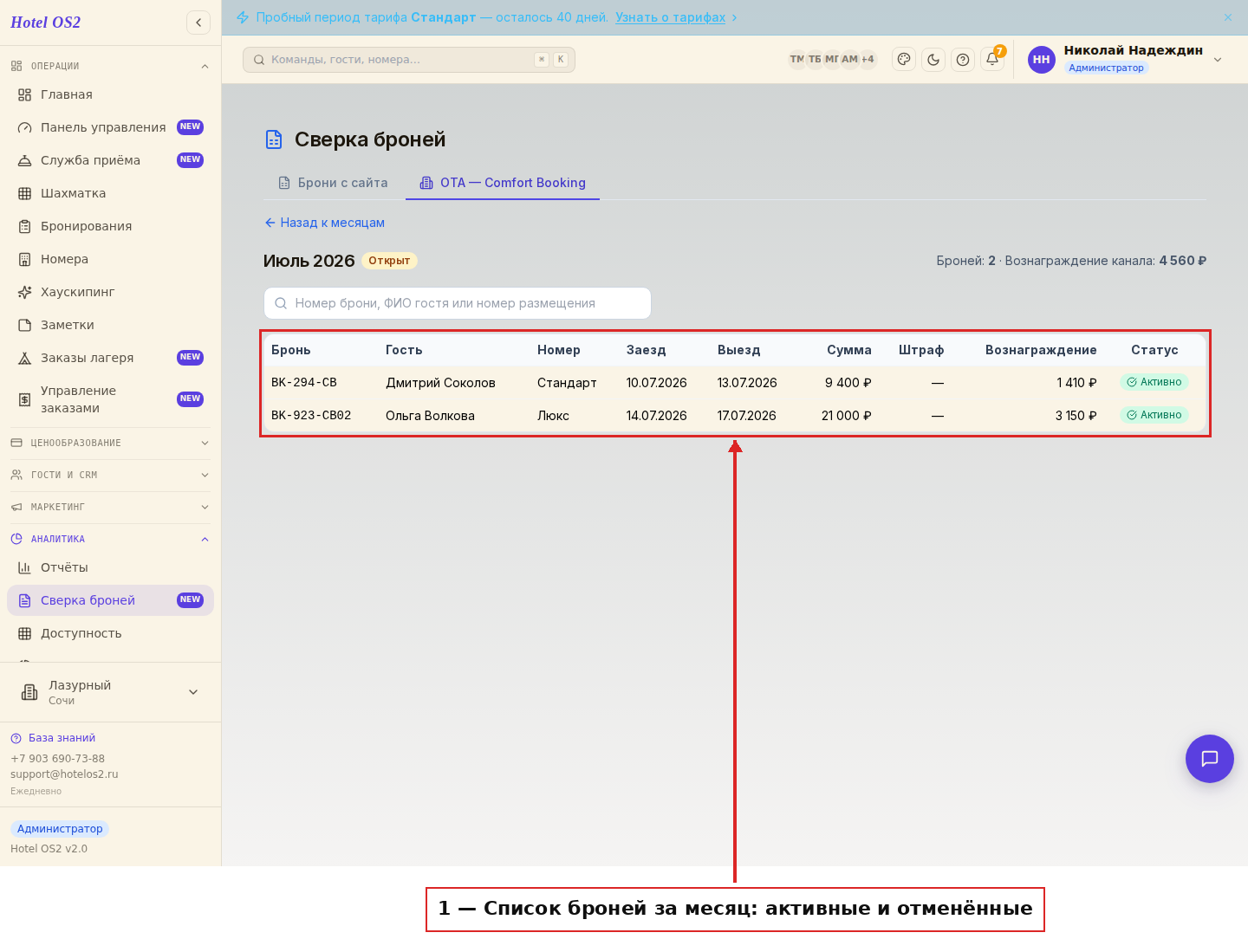1248x952 pixels.
Task: Open Номера in sidebar
Action: 110,259
